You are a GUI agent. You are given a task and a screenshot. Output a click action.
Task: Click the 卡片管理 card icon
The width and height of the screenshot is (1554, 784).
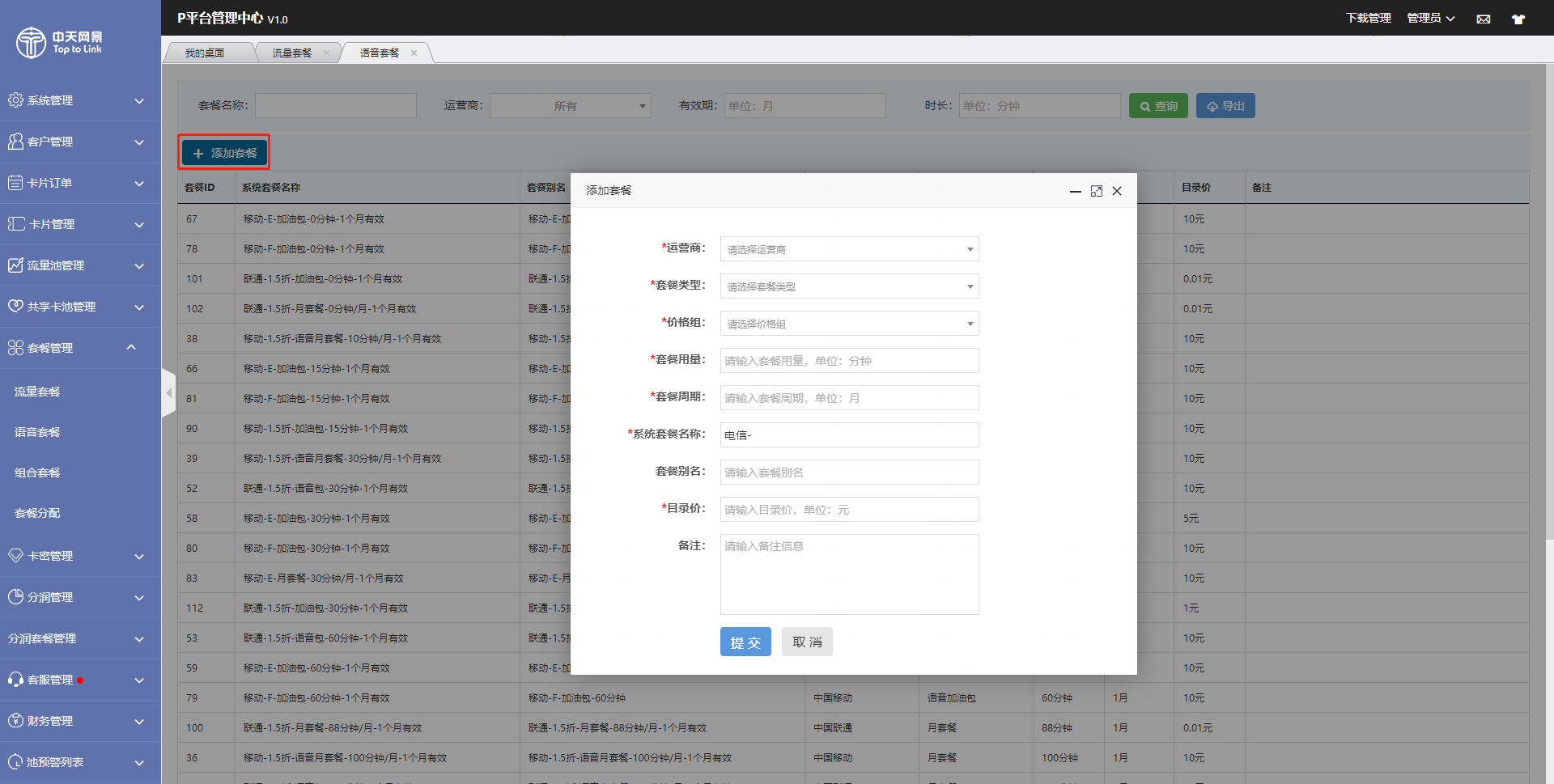[16, 224]
